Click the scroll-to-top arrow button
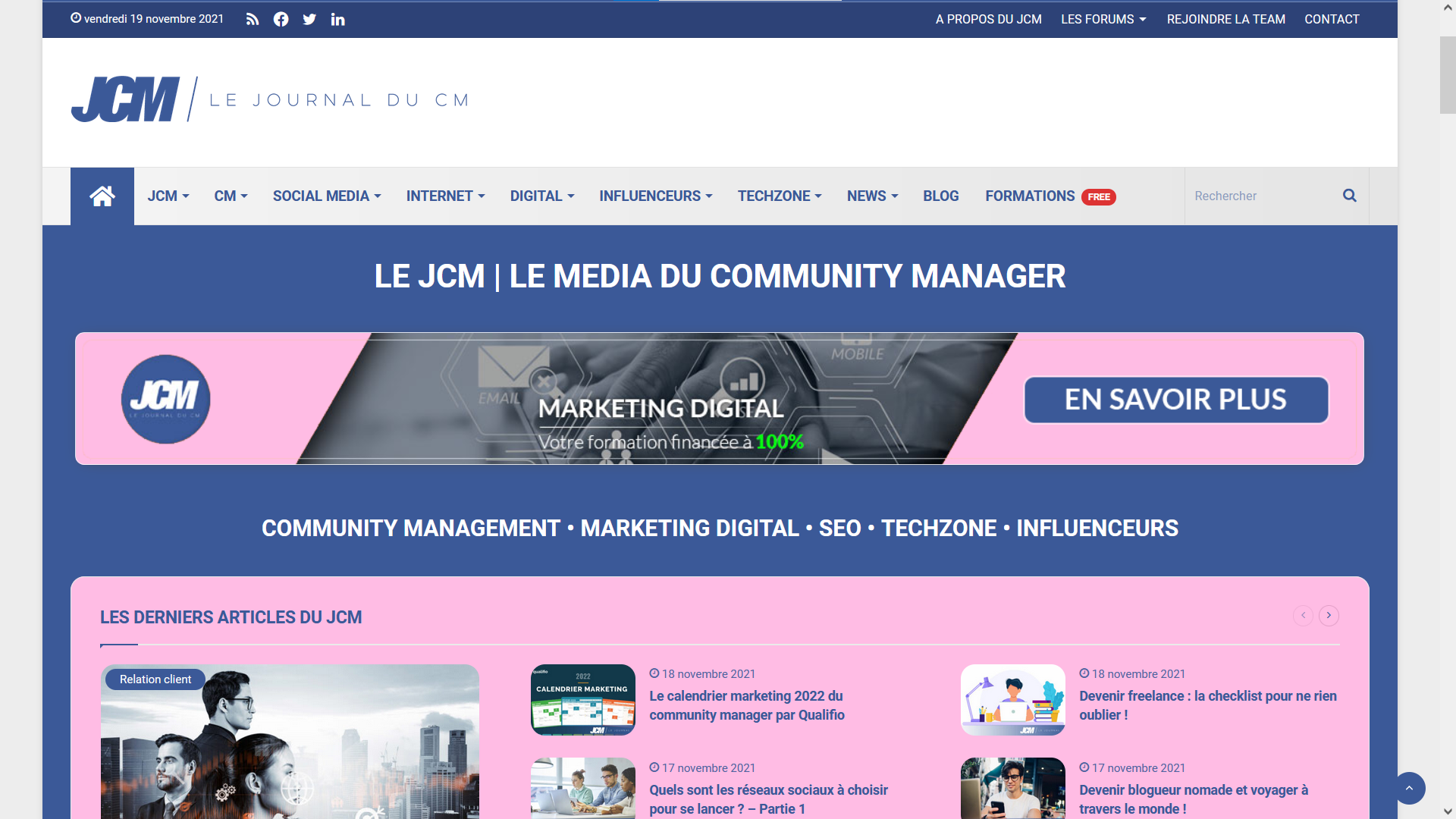The width and height of the screenshot is (1456, 819). point(1409,788)
